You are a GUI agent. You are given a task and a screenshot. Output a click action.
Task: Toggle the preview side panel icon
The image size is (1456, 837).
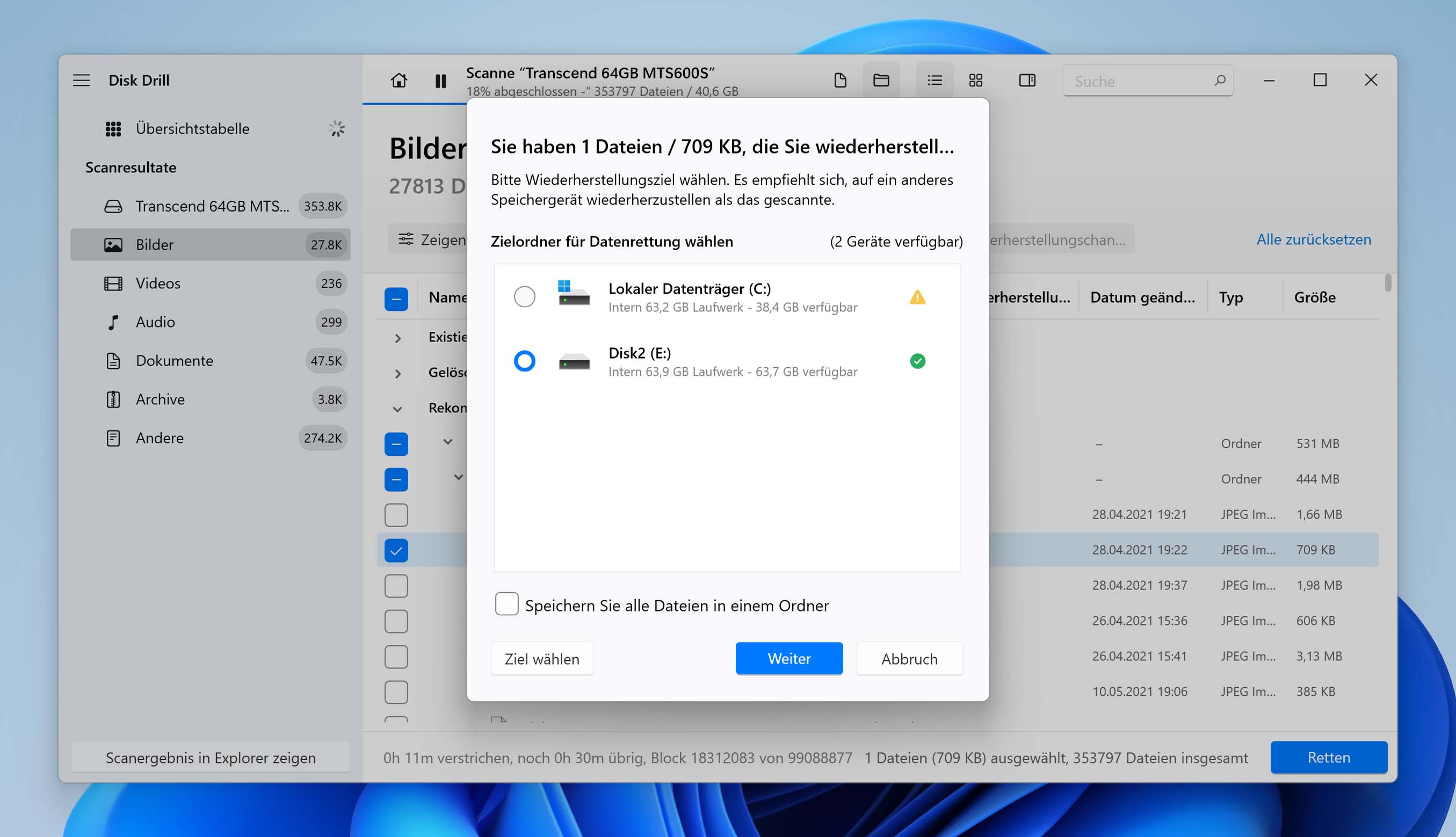point(1027,80)
